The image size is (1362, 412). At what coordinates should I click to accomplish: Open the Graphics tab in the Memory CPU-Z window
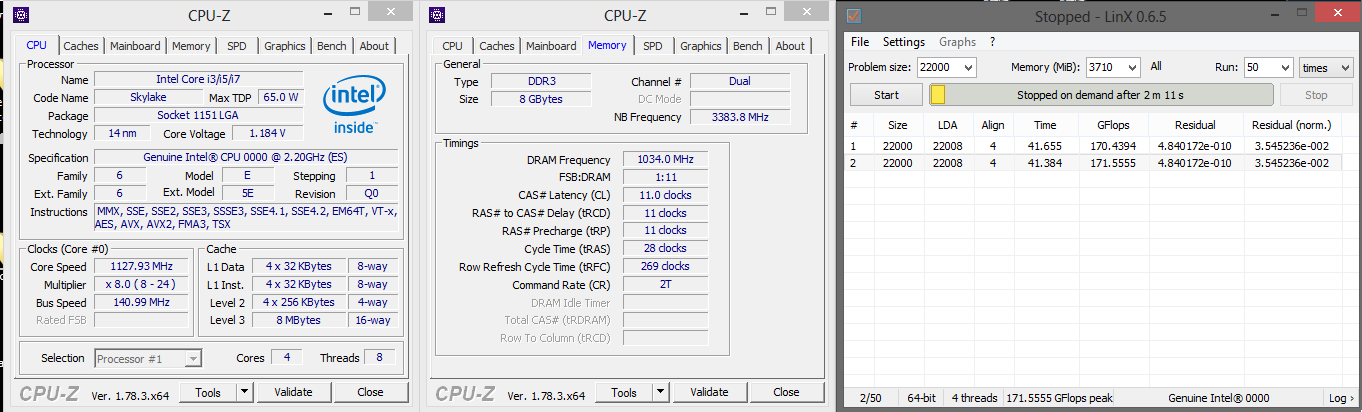coord(701,46)
